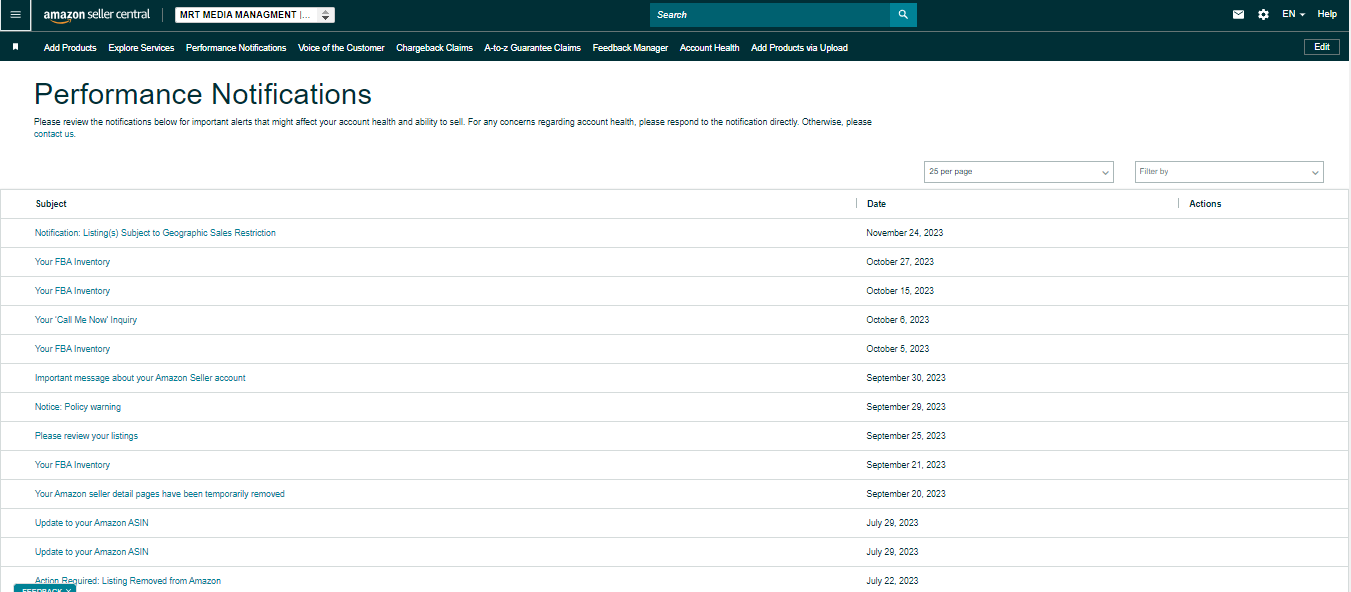This screenshot has height=592, width=1351.
Task: Click the Subject column header
Action: tap(51, 204)
